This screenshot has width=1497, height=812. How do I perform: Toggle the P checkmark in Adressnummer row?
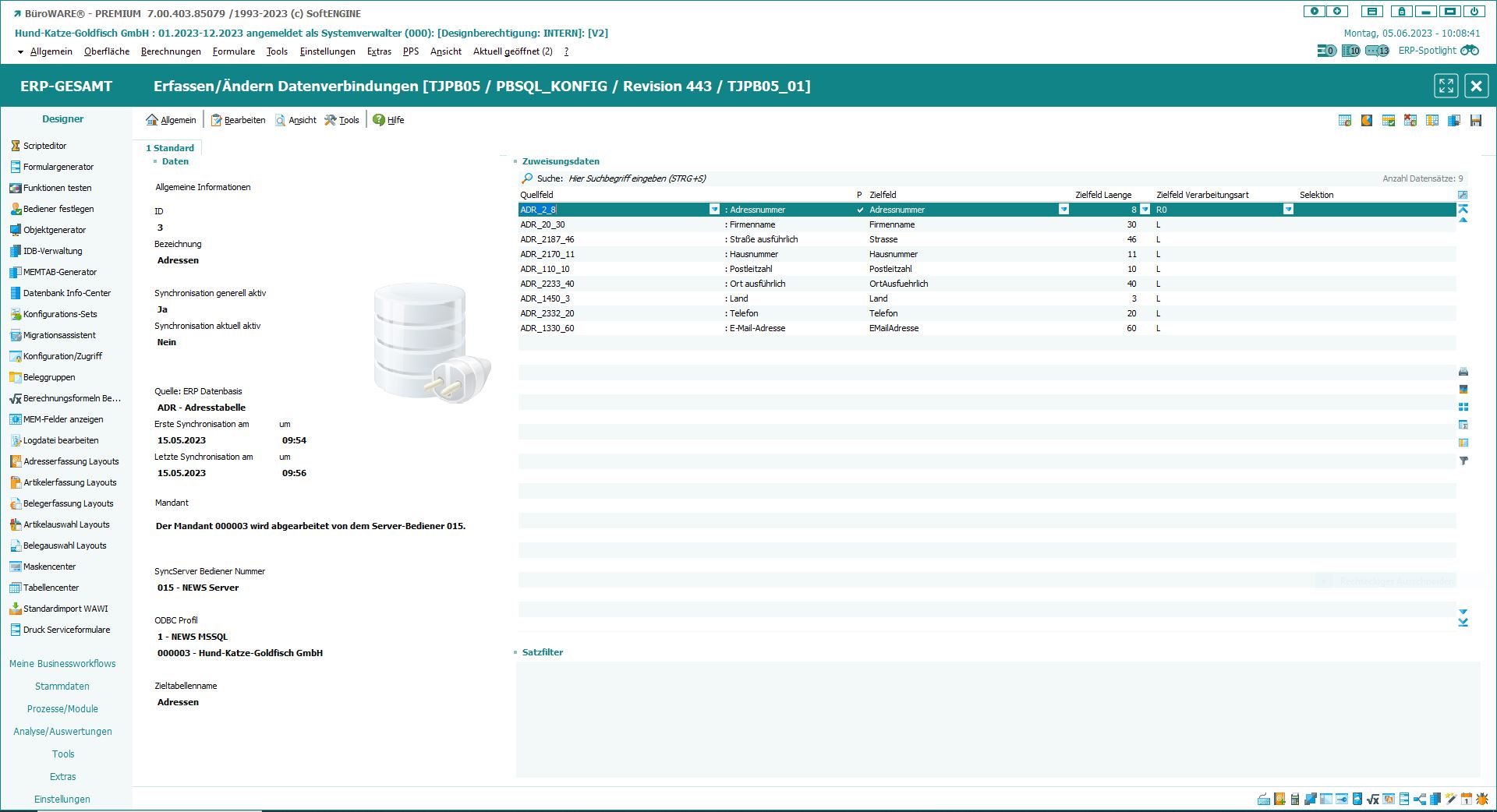click(860, 210)
